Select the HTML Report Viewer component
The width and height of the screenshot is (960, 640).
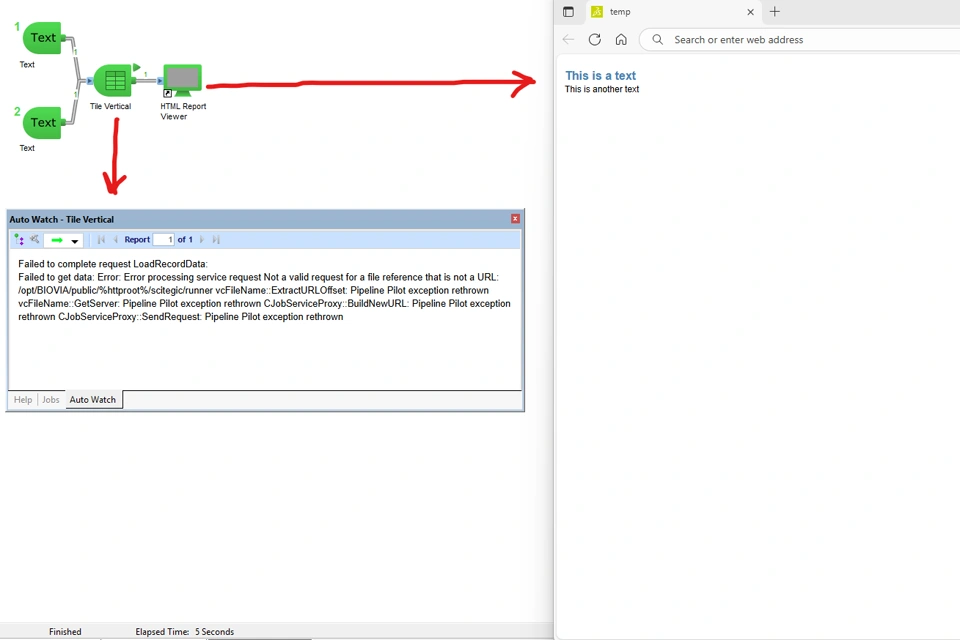tap(183, 79)
